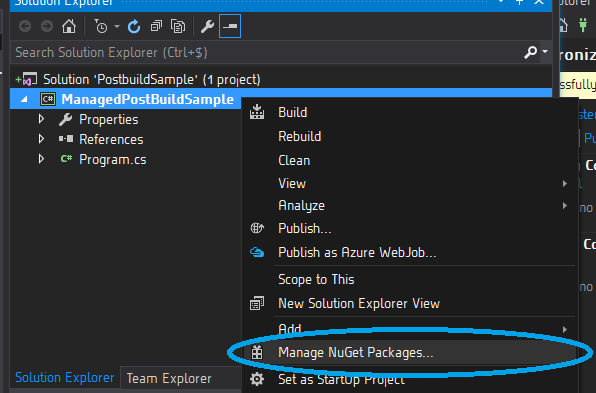This screenshot has width=596, height=393.
Task: Click the search magnifier icon
Action: tap(531, 52)
